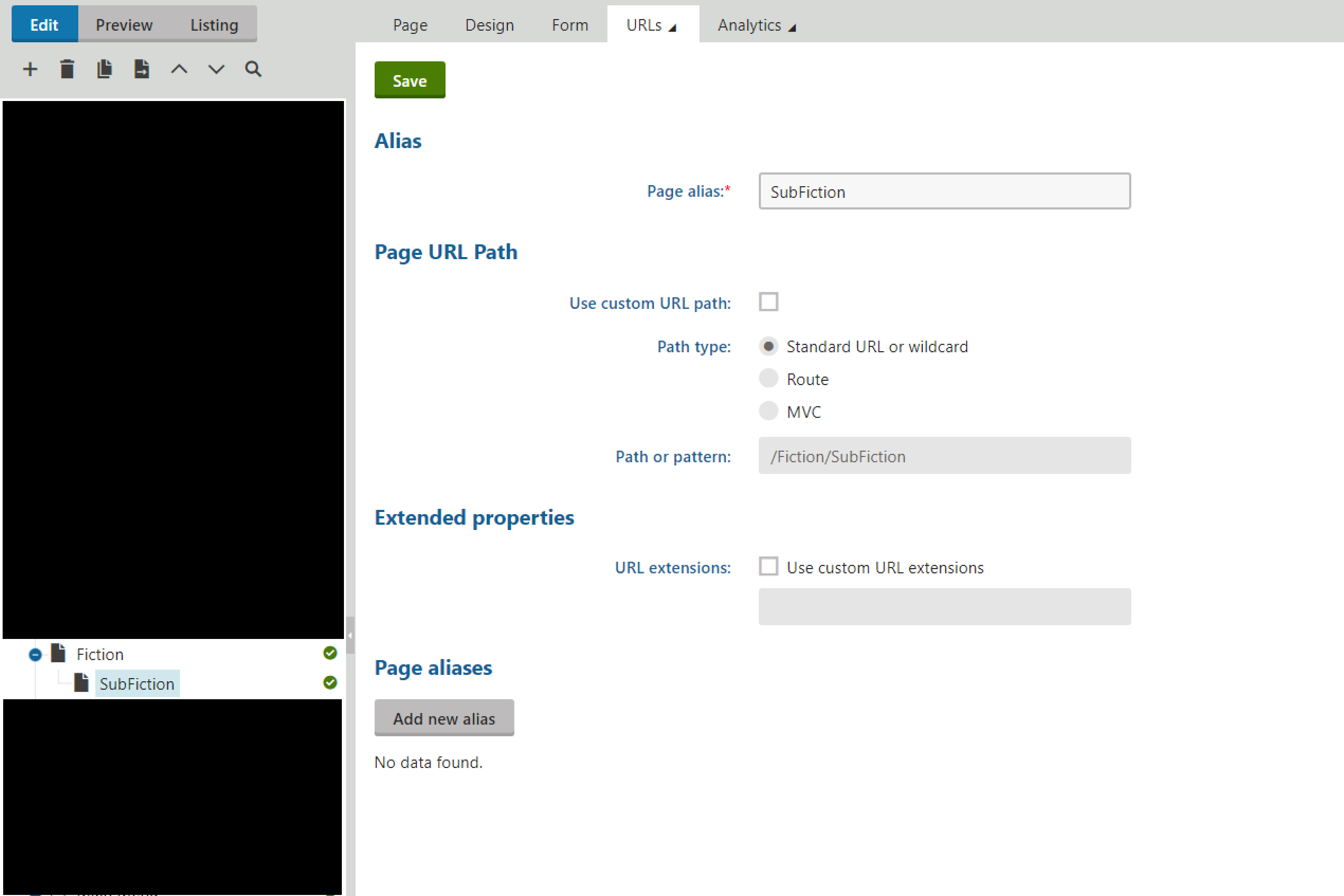Click the published status icon next to SubFiction

coord(330,682)
